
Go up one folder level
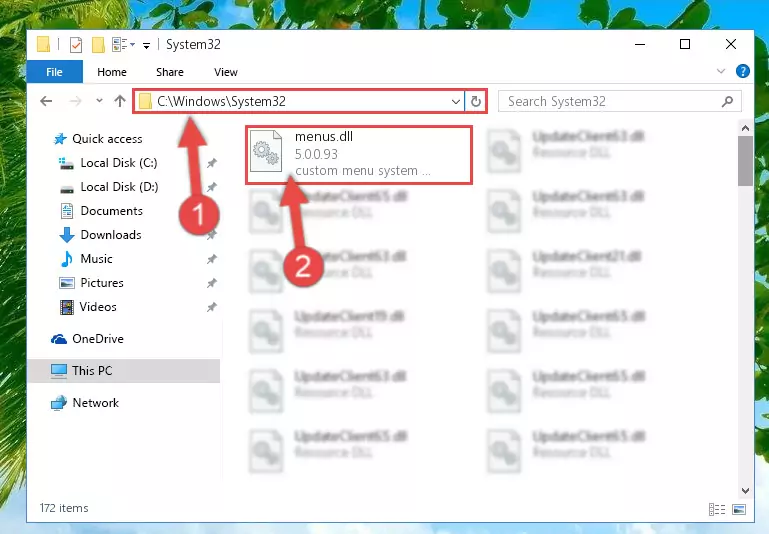120,101
